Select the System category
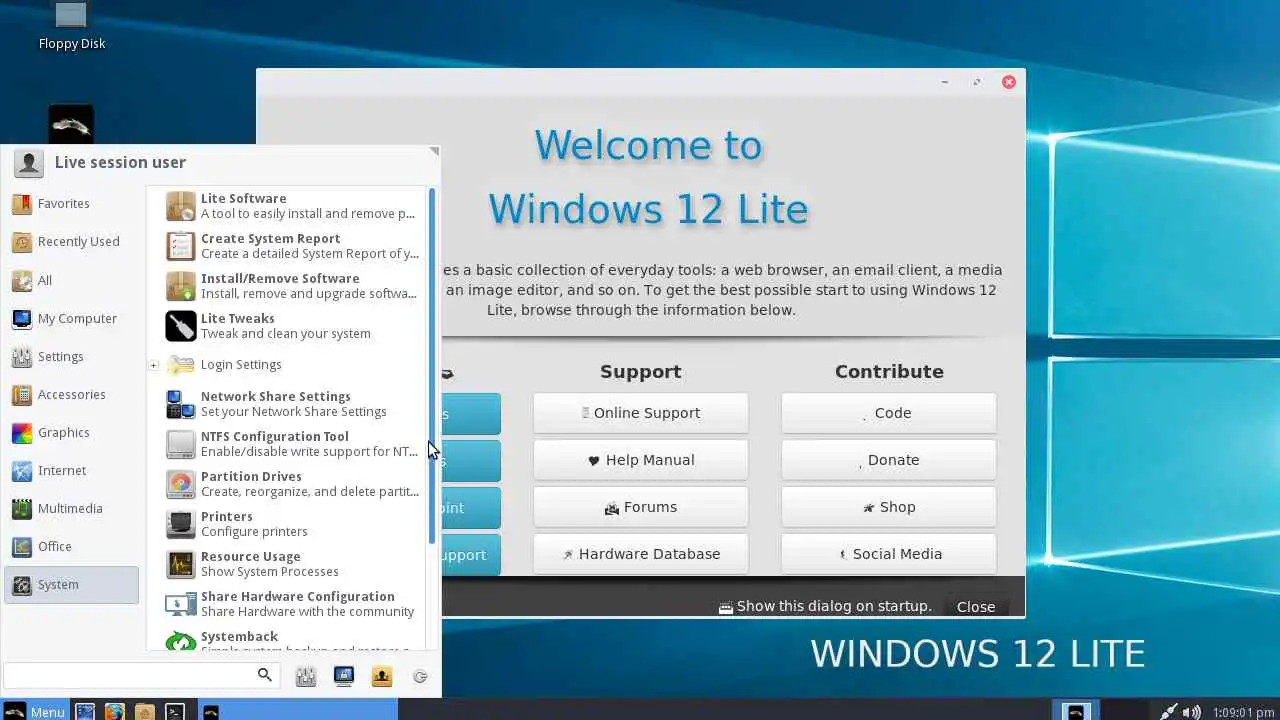1280x720 pixels. coord(71,585)
